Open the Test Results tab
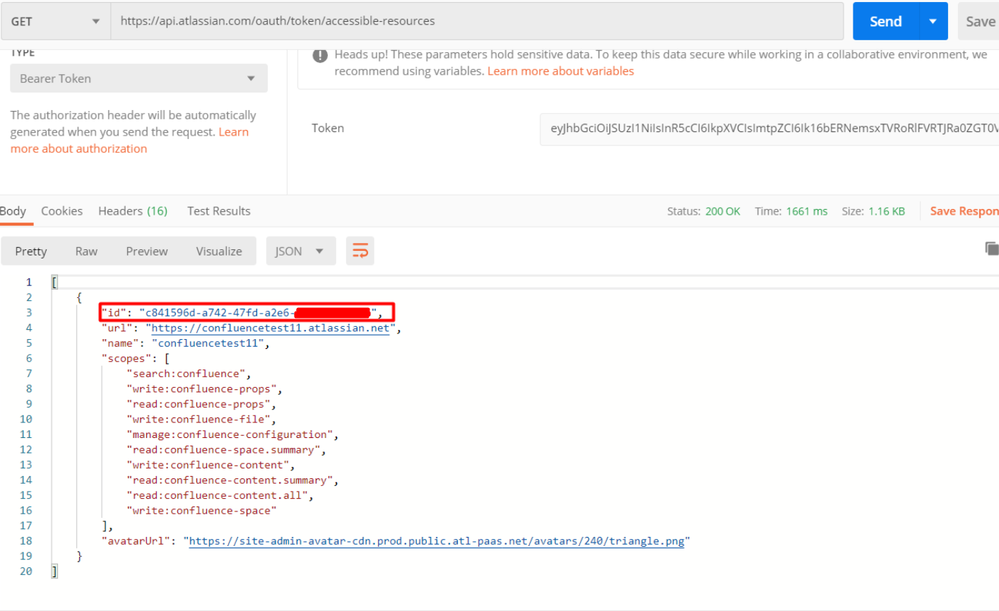Viewport: 999px width, 611px height. click(219, 211)
